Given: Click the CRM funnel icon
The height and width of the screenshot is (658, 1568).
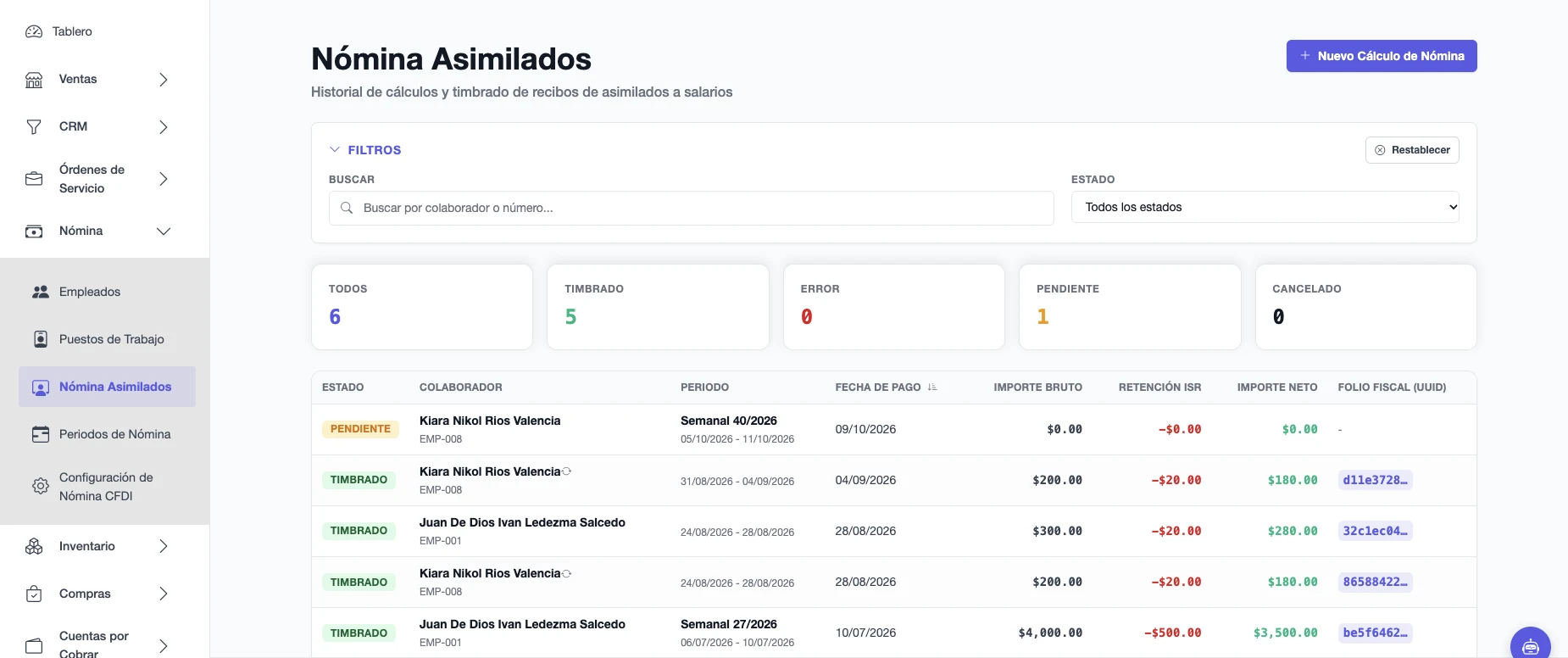Looking at the screenshot, I should tap(34, 127).
